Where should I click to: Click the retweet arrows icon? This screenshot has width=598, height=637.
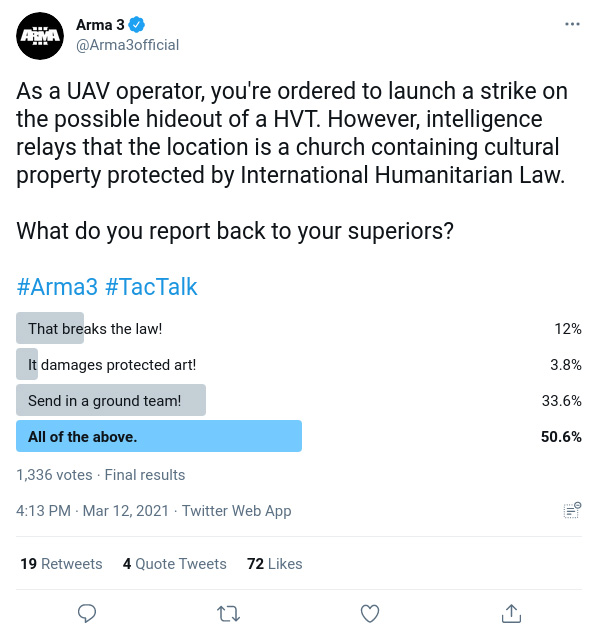pos(228,613)
